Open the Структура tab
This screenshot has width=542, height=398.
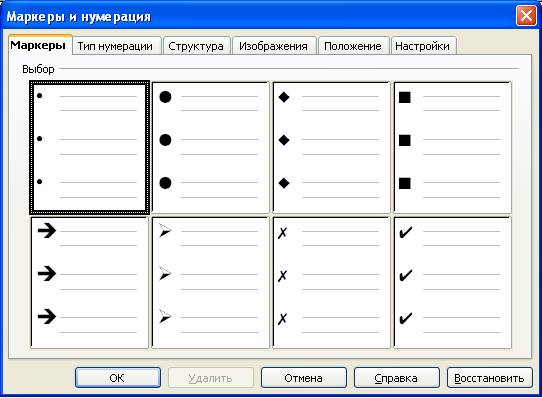tap(196, 46)
